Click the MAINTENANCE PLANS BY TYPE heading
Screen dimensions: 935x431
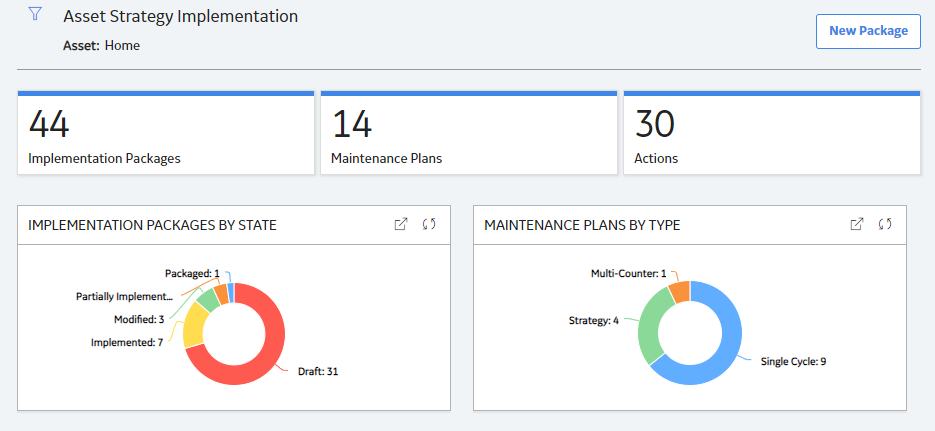[582, 225]
